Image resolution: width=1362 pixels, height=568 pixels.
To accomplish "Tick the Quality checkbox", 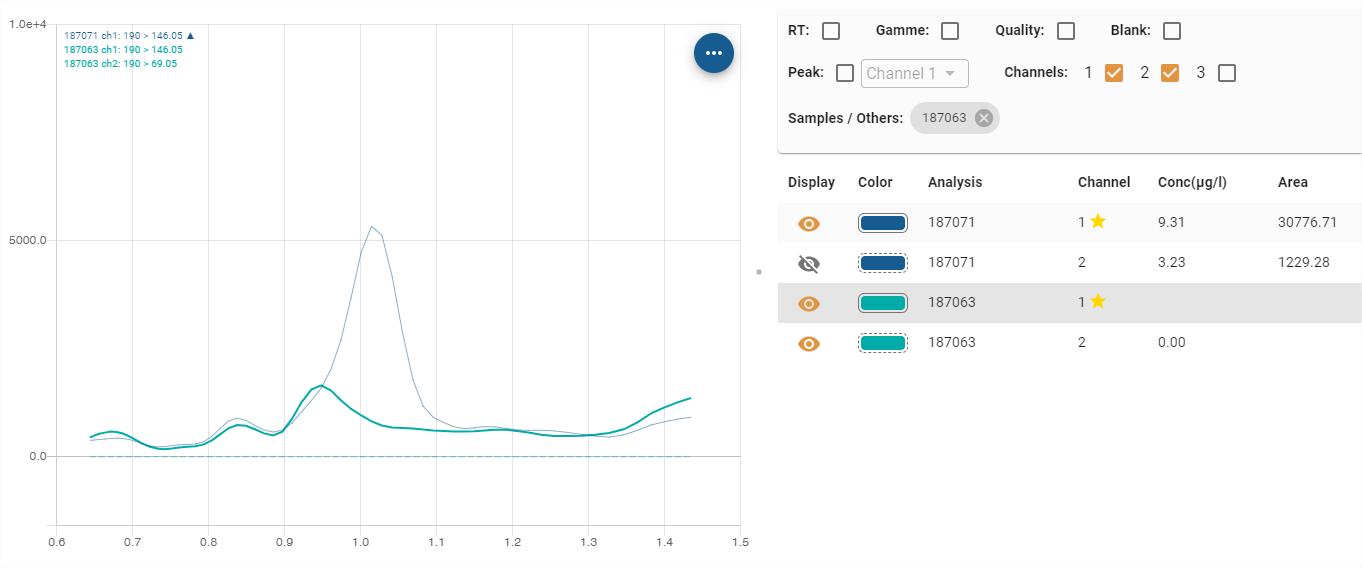I will 1066,31.
